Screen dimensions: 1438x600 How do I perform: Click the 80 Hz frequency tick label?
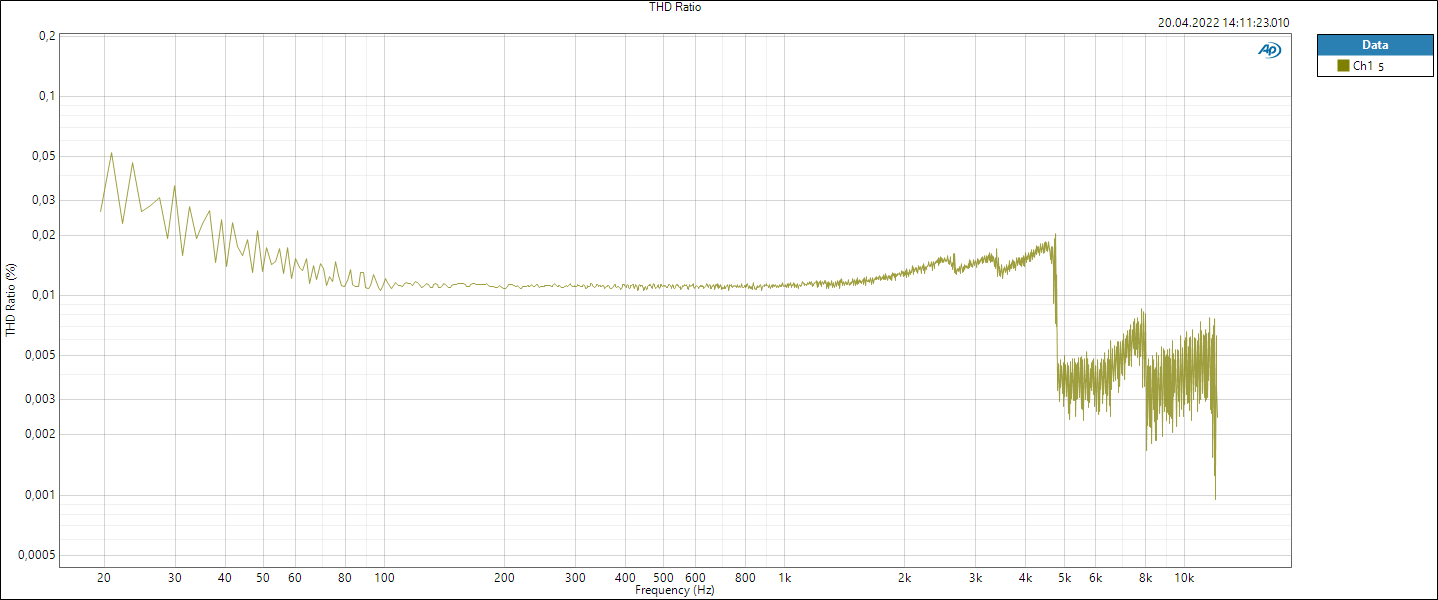point(345,578)
